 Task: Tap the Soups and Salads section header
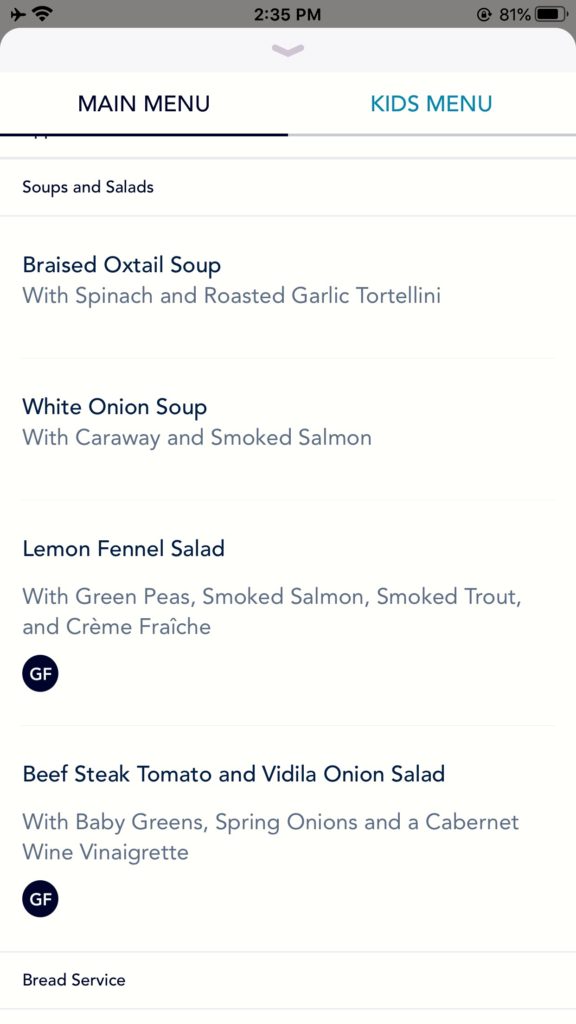click(x=288, y=187)
